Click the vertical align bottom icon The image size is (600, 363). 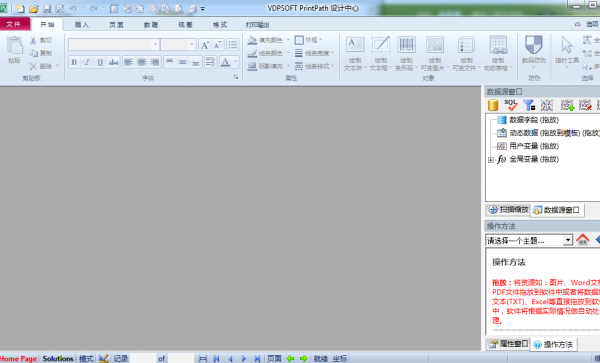(x=196, y=62)
